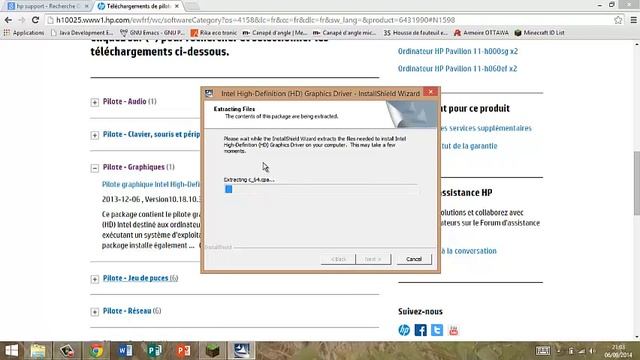Viewport: 640px width, 360px height.
Task: Click the browser Back arrow
Action: click(x=8, y=20)
